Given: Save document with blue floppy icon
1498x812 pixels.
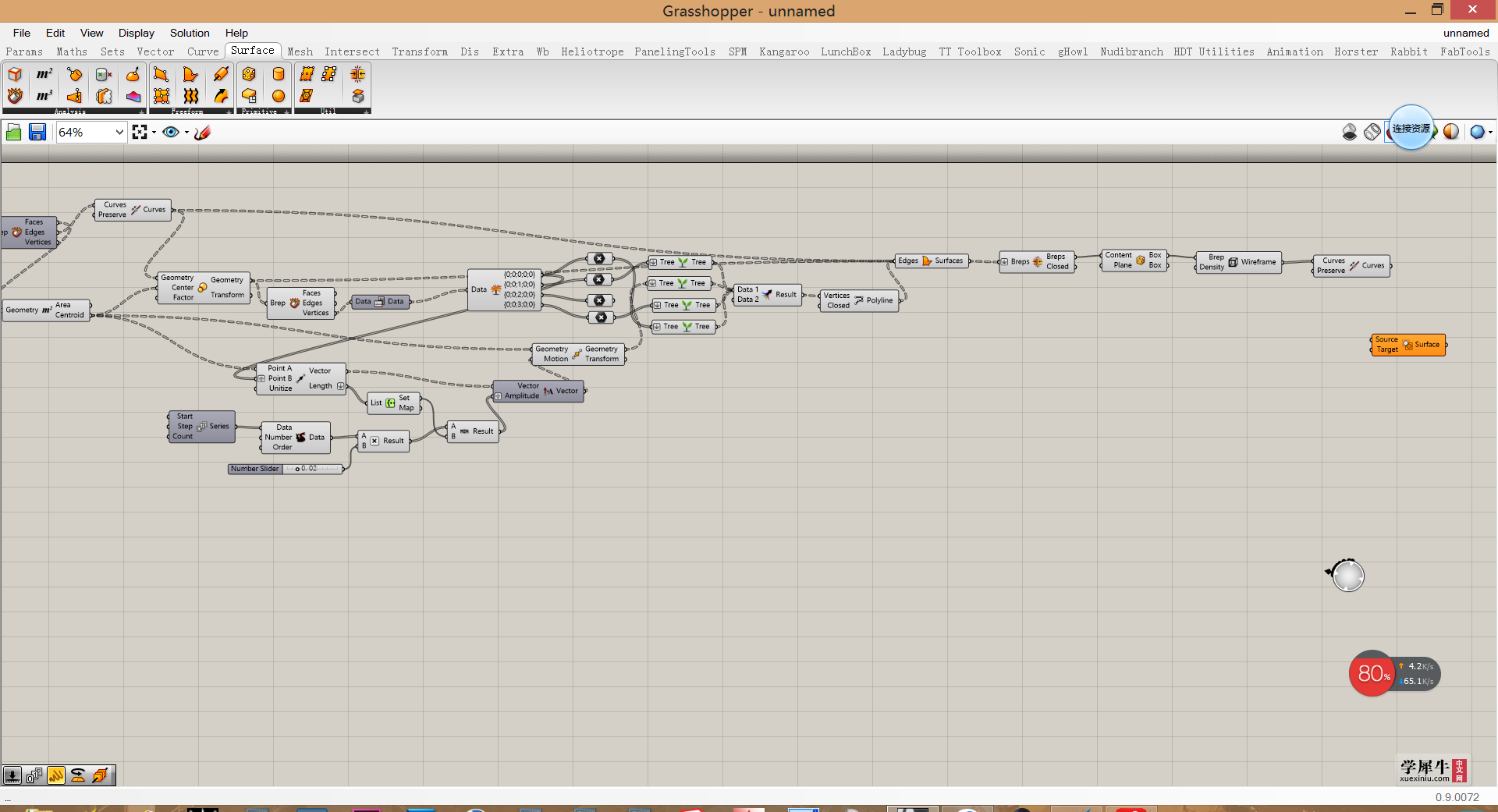Looking at the screenshot, I should point(37,133).
